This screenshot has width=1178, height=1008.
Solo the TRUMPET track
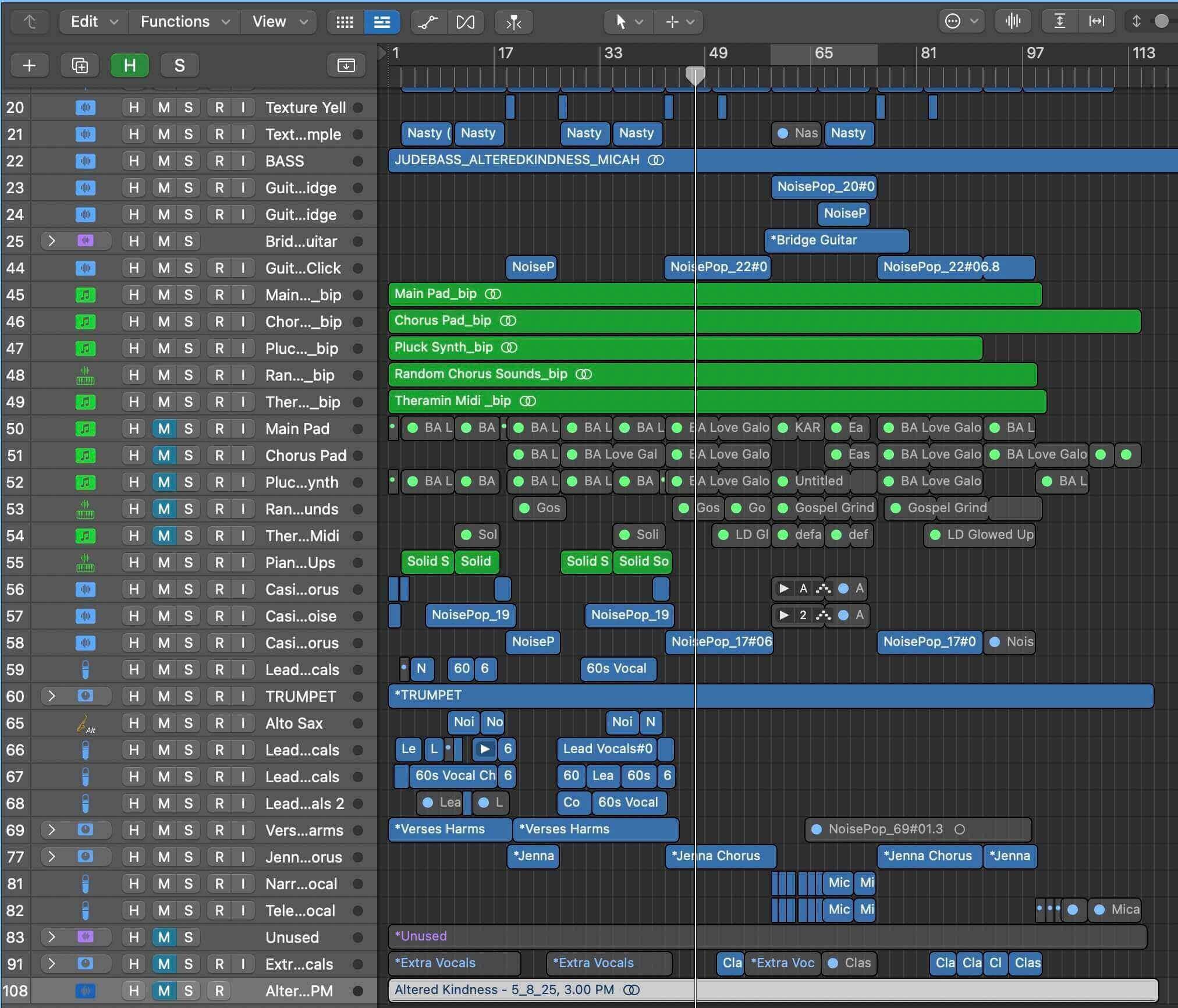[189, 697]
